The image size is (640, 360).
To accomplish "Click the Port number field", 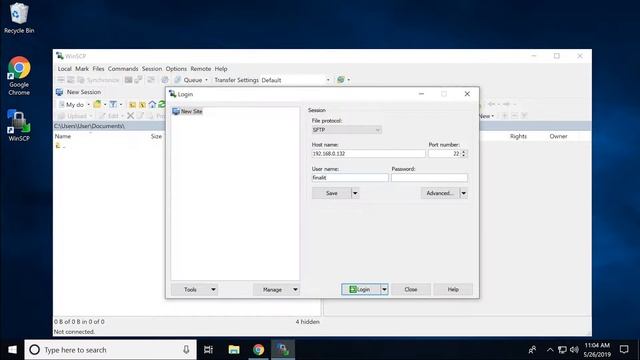I will tap(444, 153).
